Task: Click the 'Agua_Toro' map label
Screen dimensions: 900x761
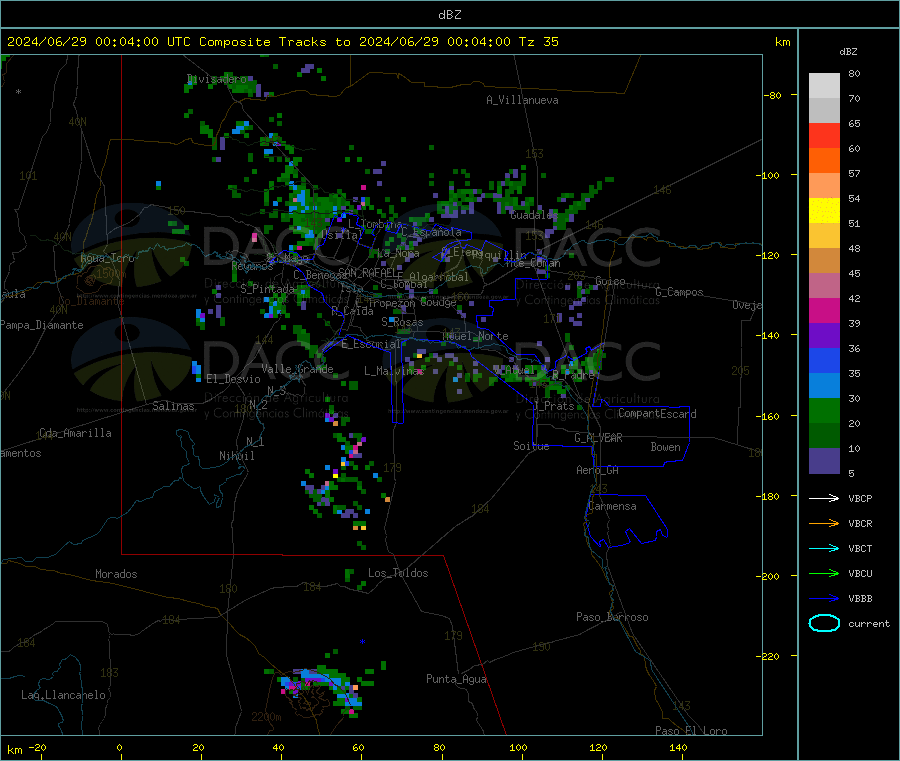Action: click(x=107, y=258)
